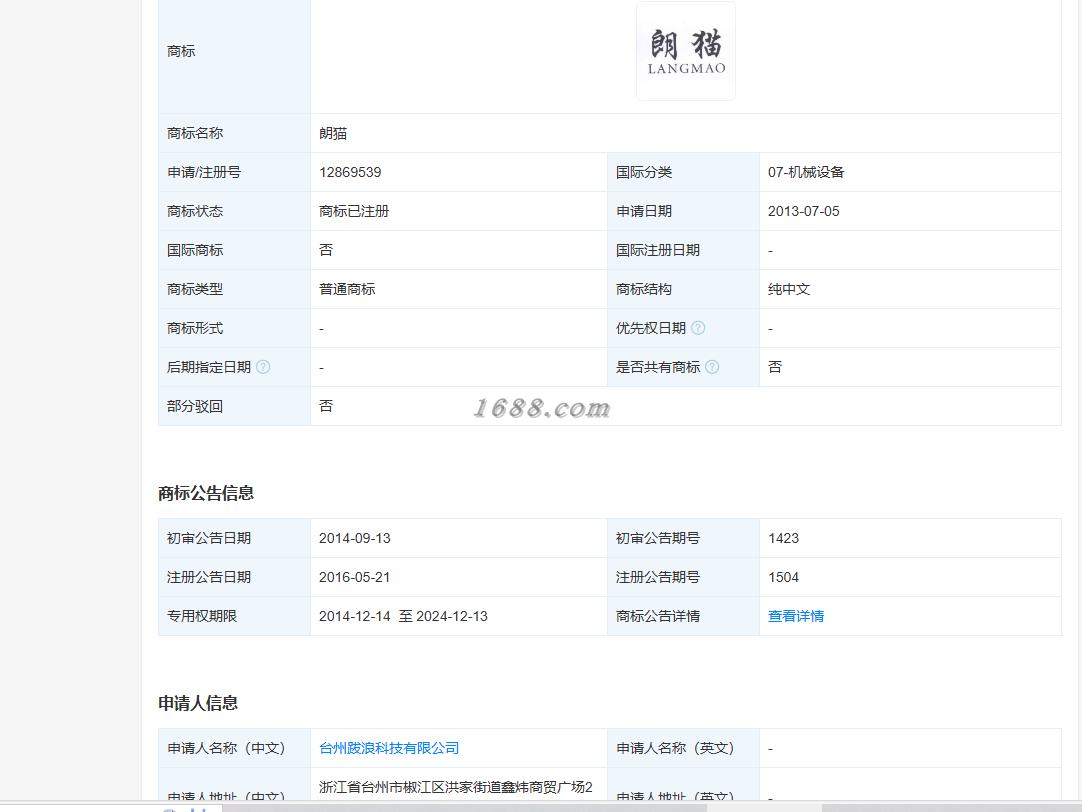Image resolution: width=1082 pixels, height=812 pixels.
Task: Click the 国际分类 label cell
Action: point(683,172)
